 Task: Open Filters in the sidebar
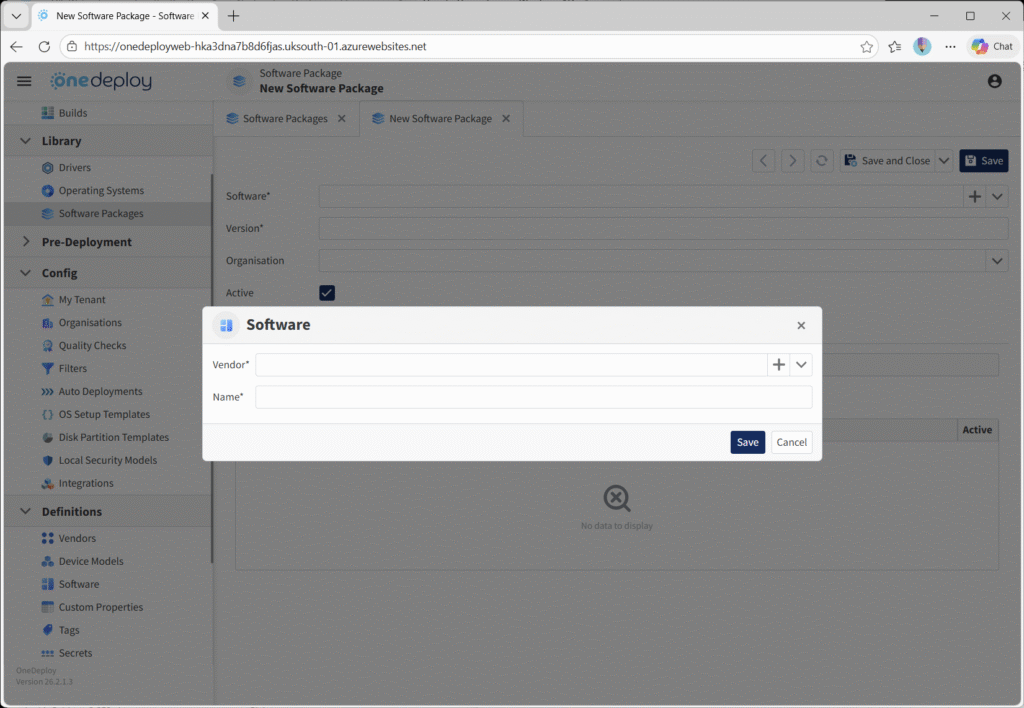point(72,368)
